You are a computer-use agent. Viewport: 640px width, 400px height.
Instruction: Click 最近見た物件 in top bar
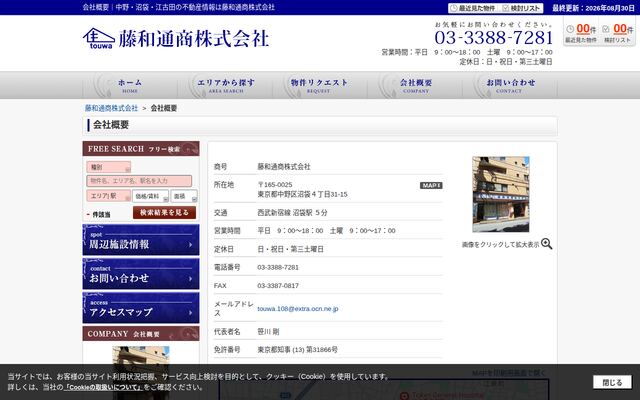tap(473, 8)
